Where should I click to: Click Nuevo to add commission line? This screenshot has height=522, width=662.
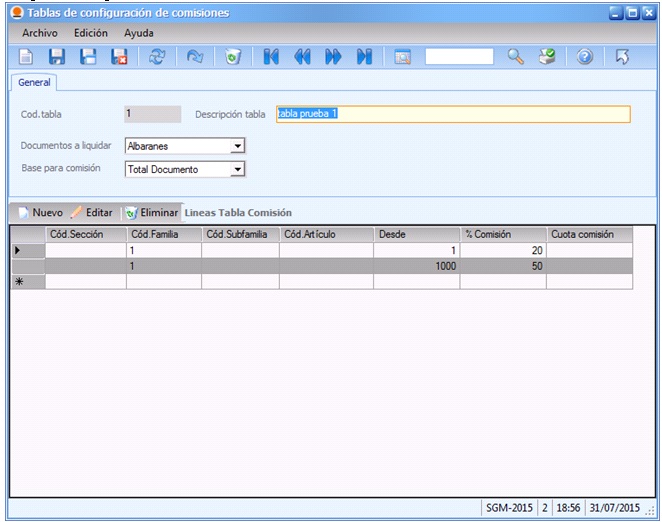(x=40, y=213)
